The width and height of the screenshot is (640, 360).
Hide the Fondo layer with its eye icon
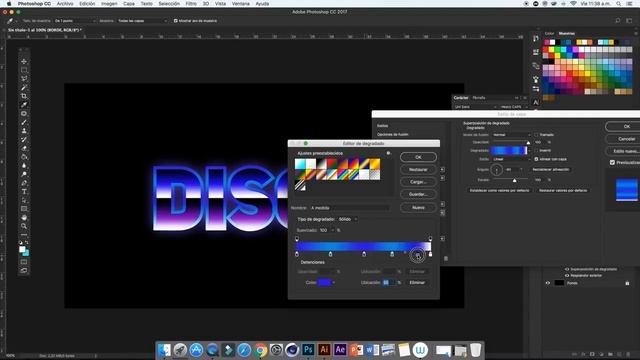click(x=548, y=283)
